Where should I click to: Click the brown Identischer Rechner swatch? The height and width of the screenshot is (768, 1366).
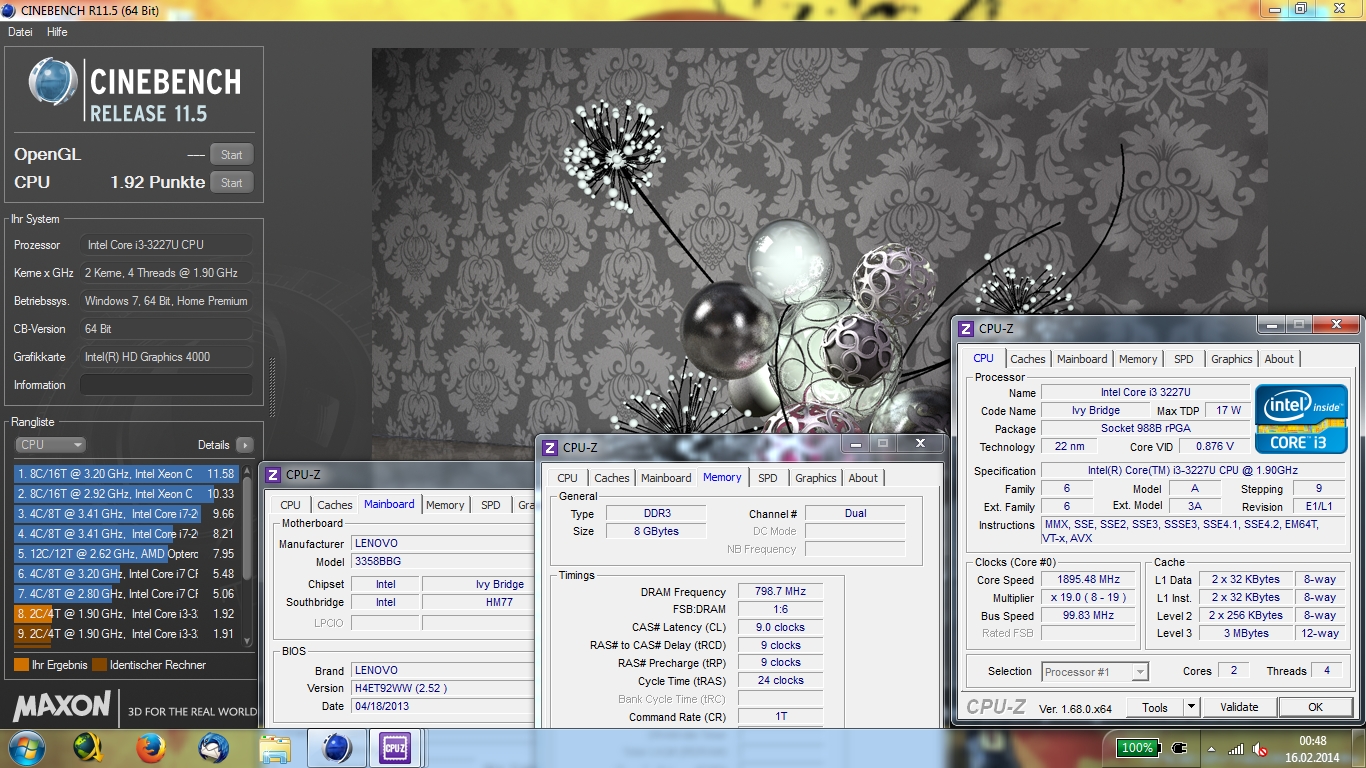pyautogui.click(x=99, y=665)
